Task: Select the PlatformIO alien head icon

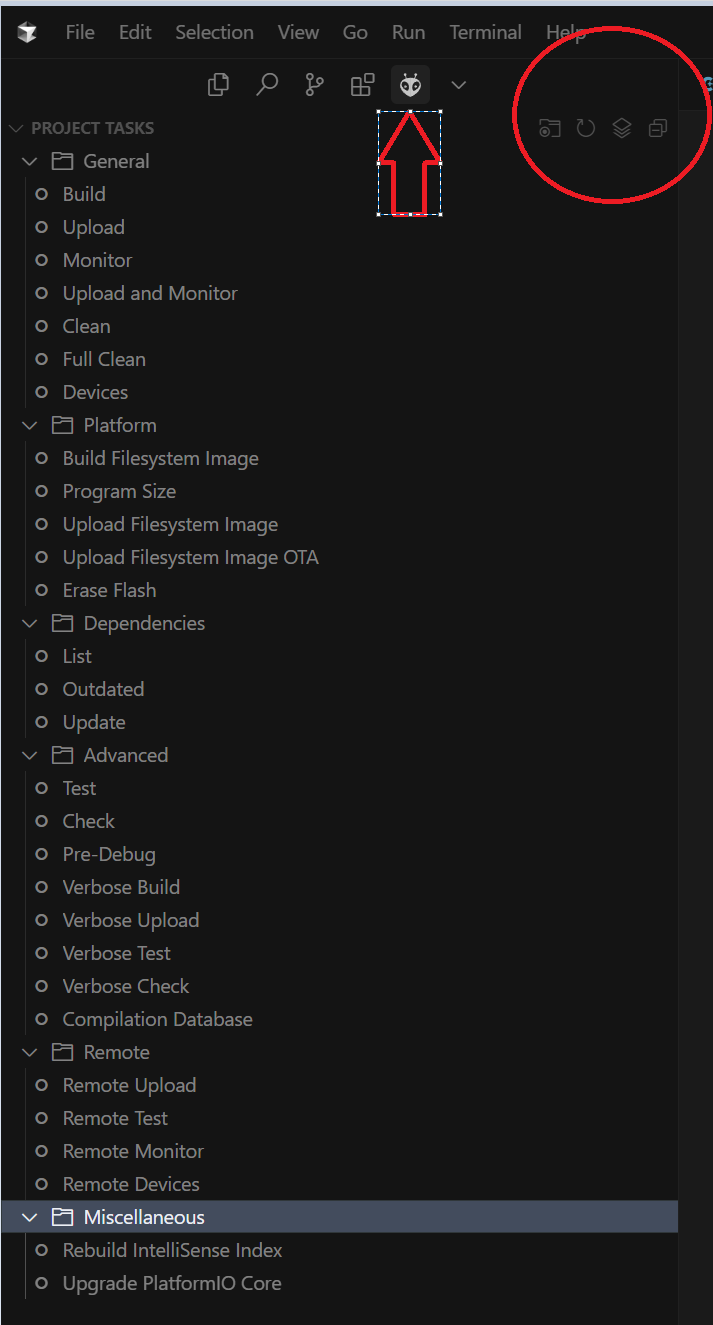Action: (410, 86)
